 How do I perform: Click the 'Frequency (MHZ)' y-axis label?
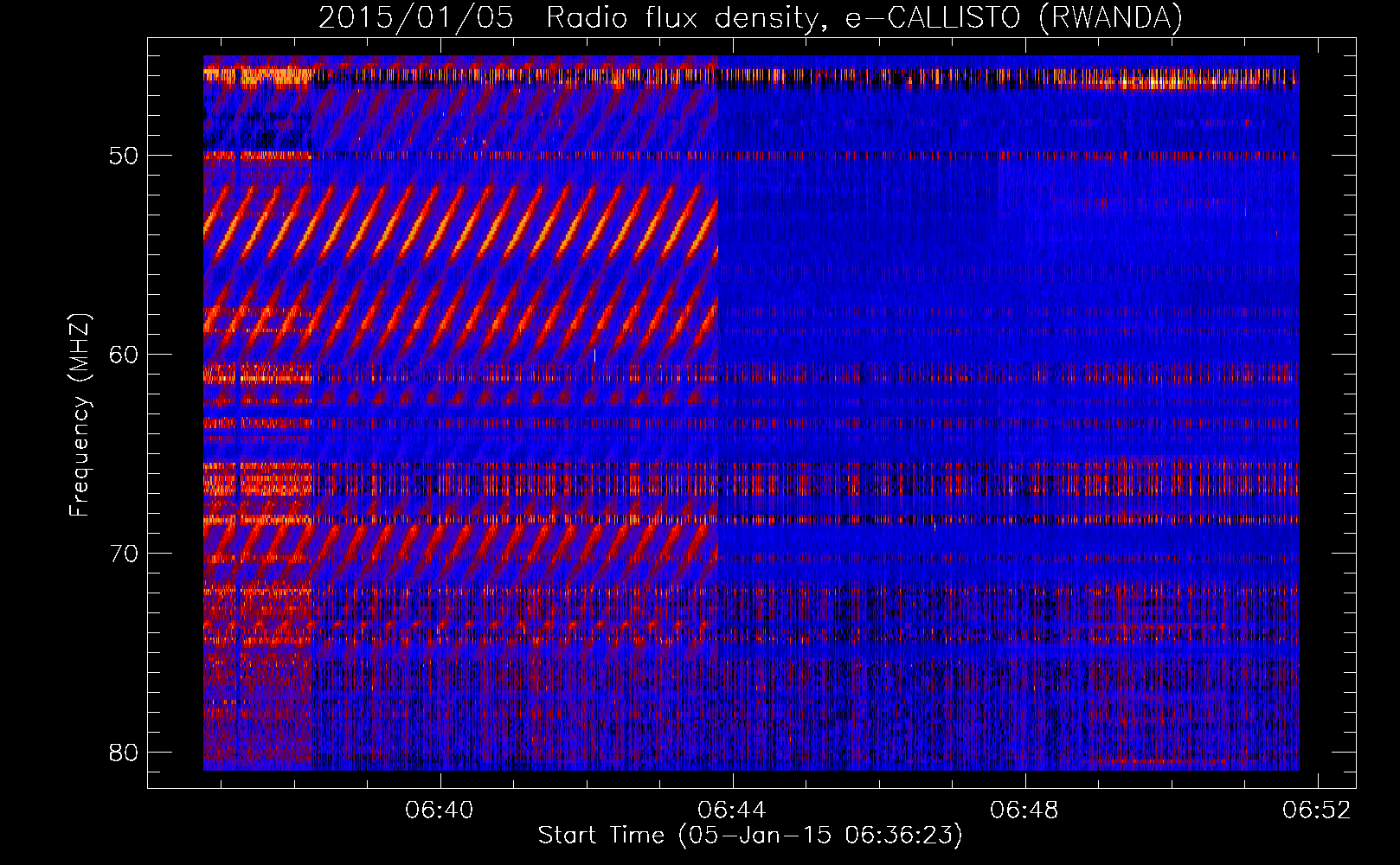click(x=80, y=415)
